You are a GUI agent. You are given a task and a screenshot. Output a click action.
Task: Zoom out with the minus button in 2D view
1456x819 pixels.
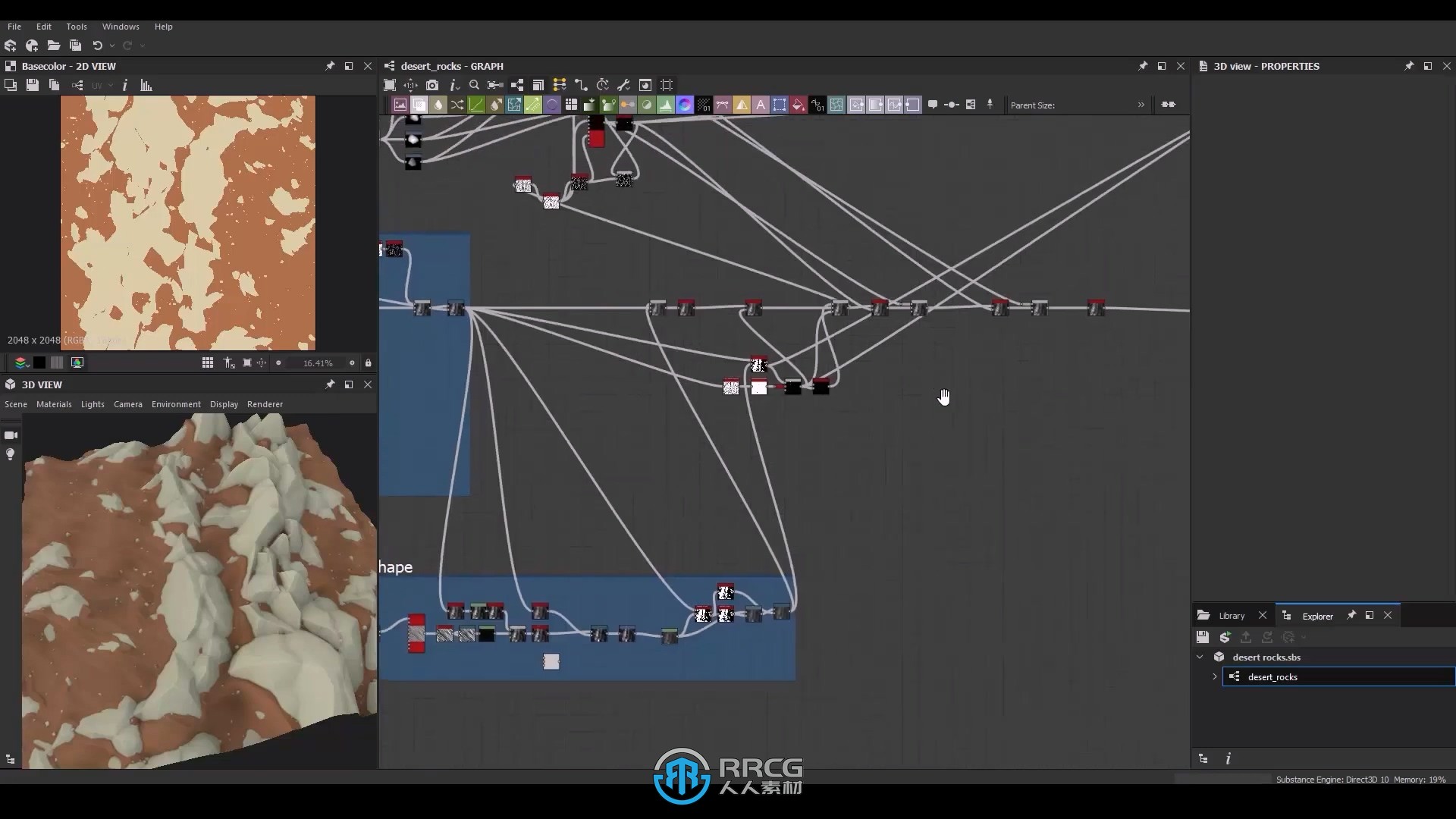tap(278, 362)
